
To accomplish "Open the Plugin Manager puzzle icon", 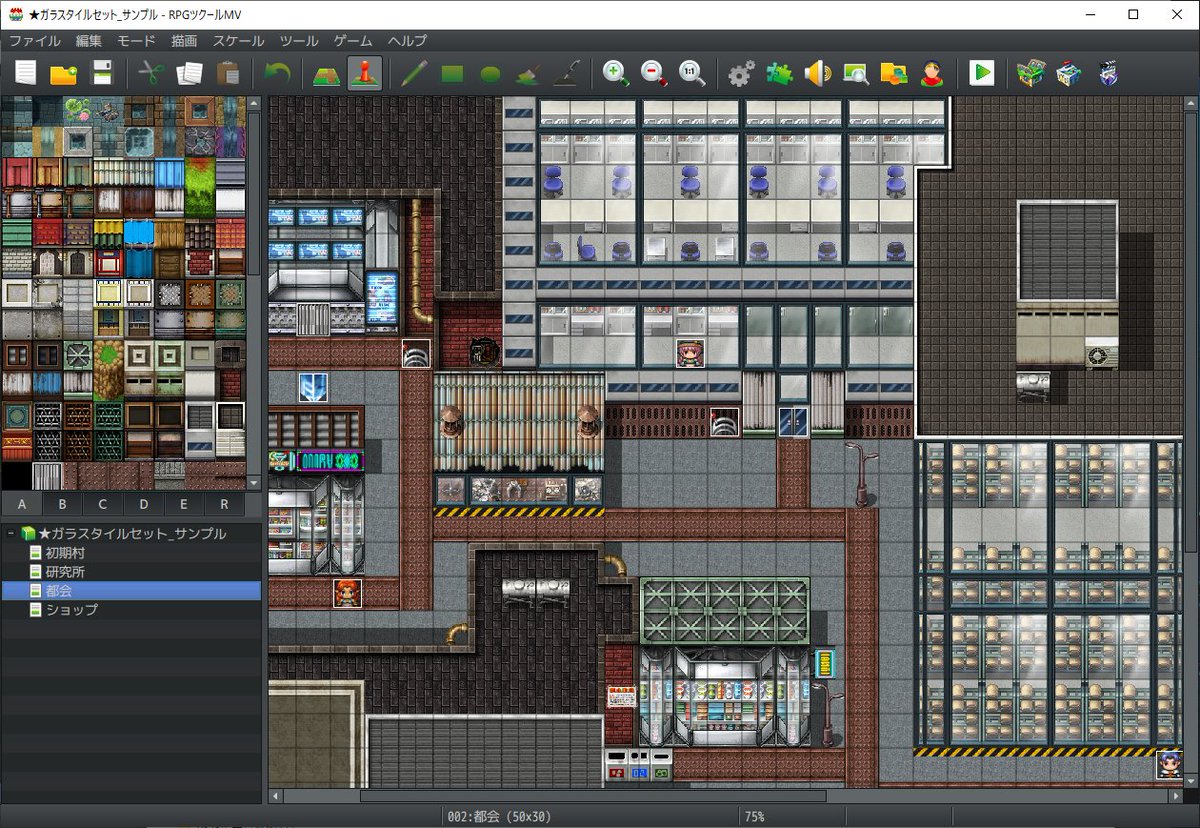I will pos(779,73).
